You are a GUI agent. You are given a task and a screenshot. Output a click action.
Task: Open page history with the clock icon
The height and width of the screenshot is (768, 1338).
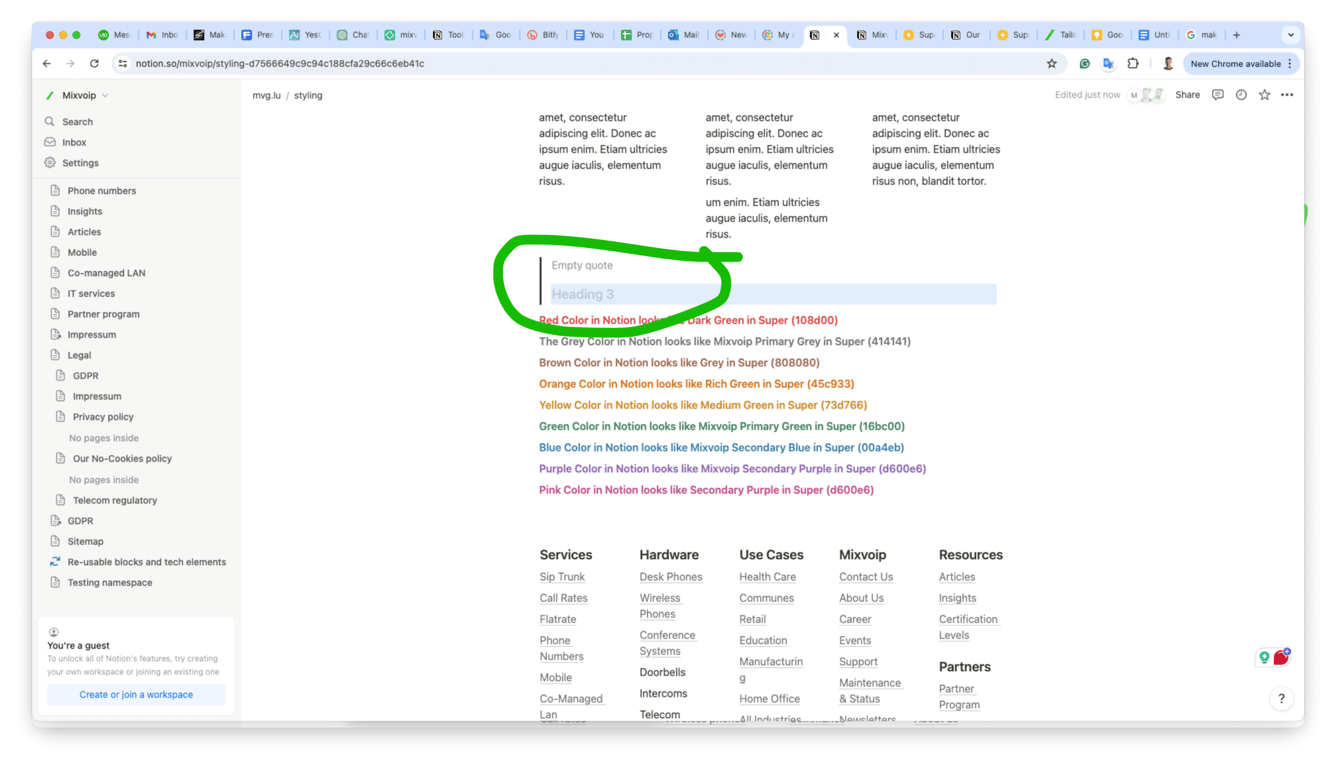pyautogui.click(x=1241, y=95)
